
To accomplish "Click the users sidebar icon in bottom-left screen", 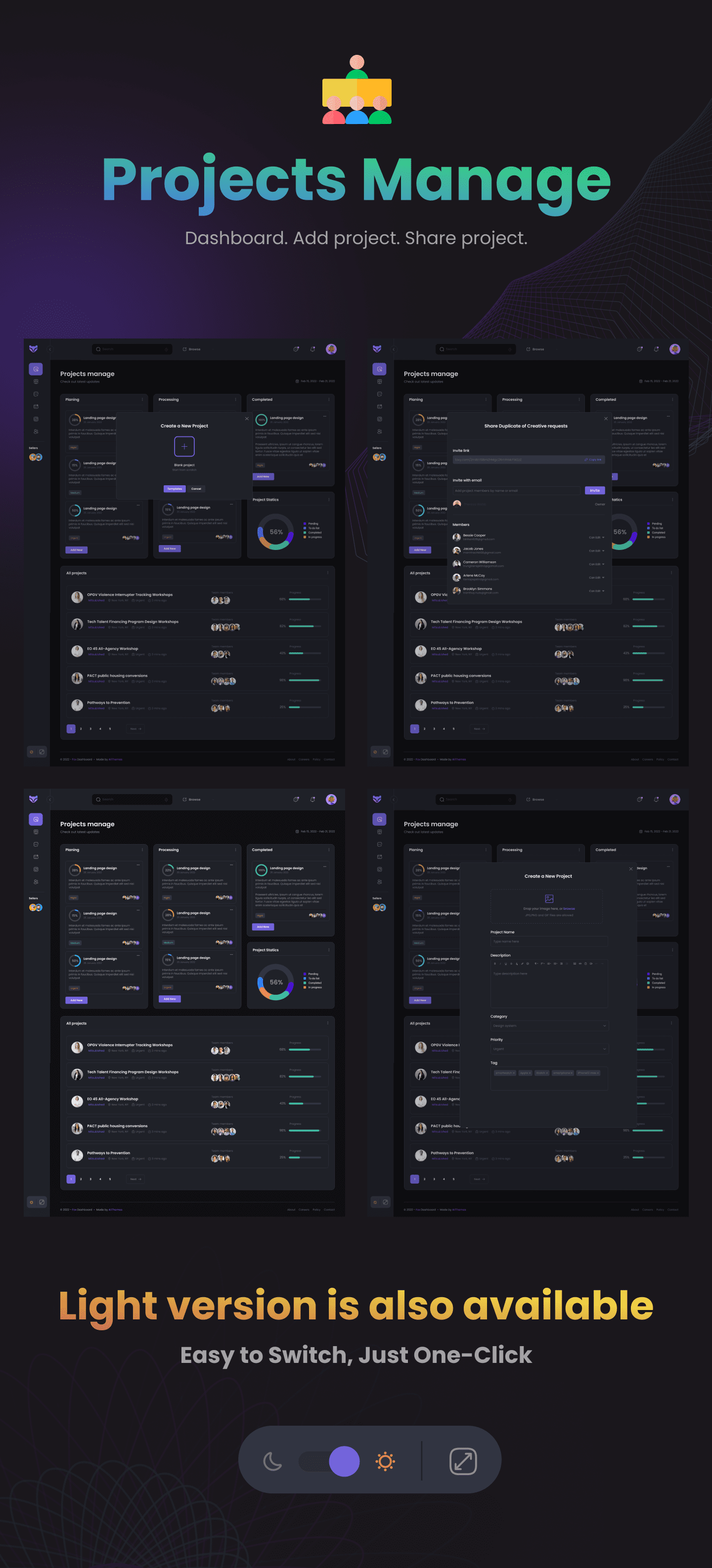I will (36, 882).
